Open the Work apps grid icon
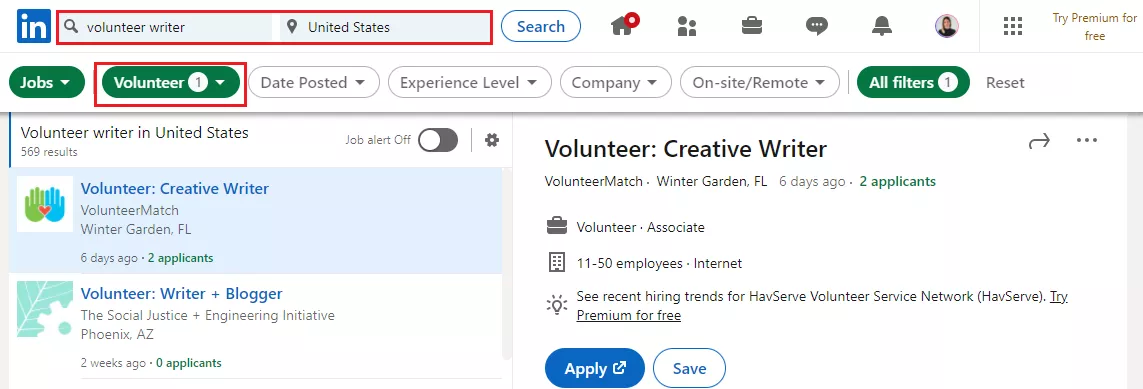 click(1013, 27)
